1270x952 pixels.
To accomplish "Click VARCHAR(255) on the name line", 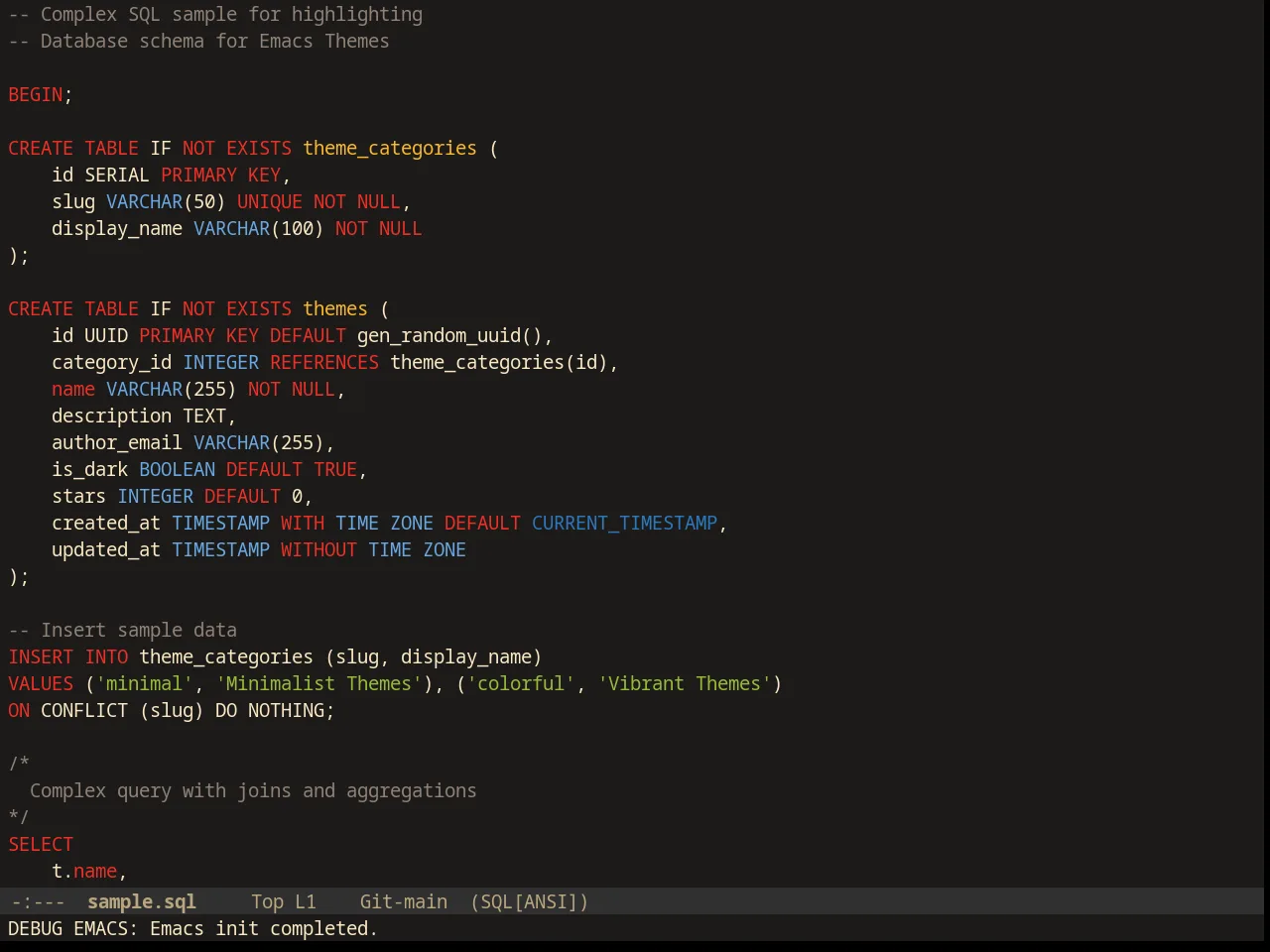I will point(172,389).
